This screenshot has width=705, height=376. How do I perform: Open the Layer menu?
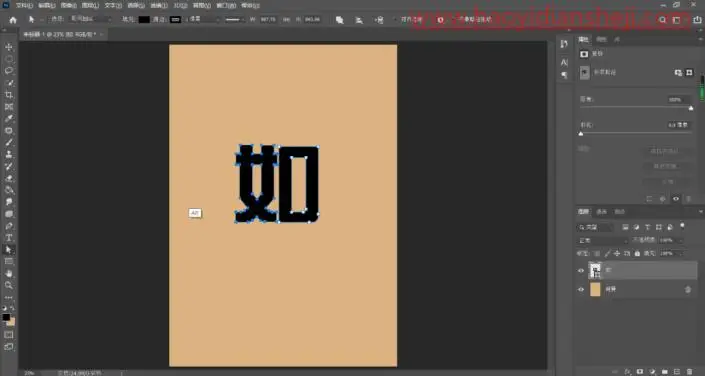(x=90, y=6)
